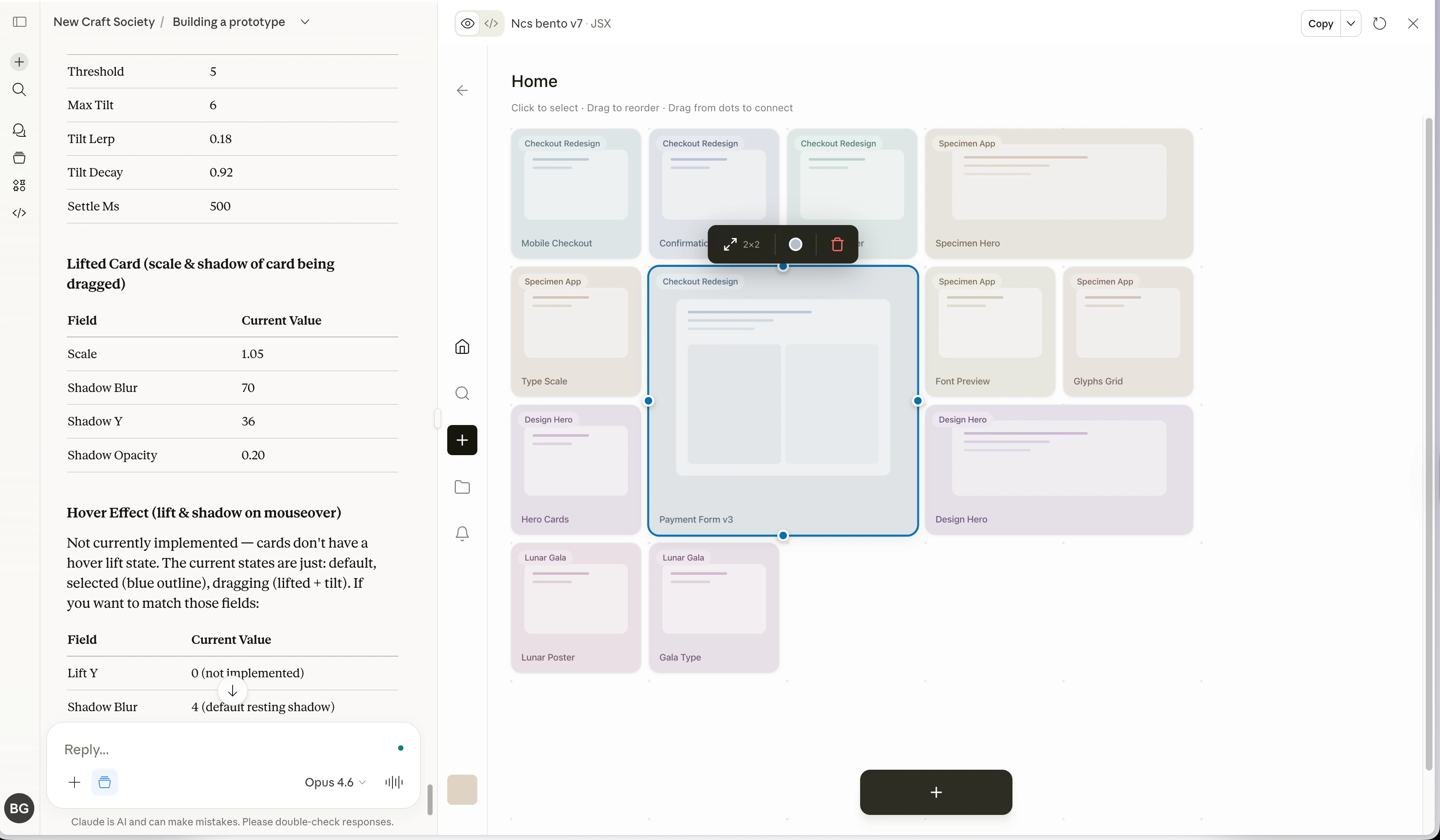1440x840 pixels.
Task: Open the Opus 4.6 model selector
Action: 335,782
